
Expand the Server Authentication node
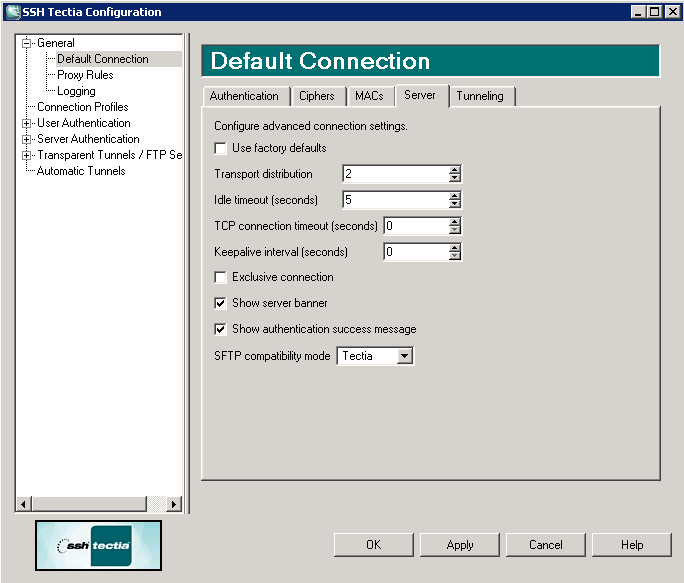[x=27, y=140]
